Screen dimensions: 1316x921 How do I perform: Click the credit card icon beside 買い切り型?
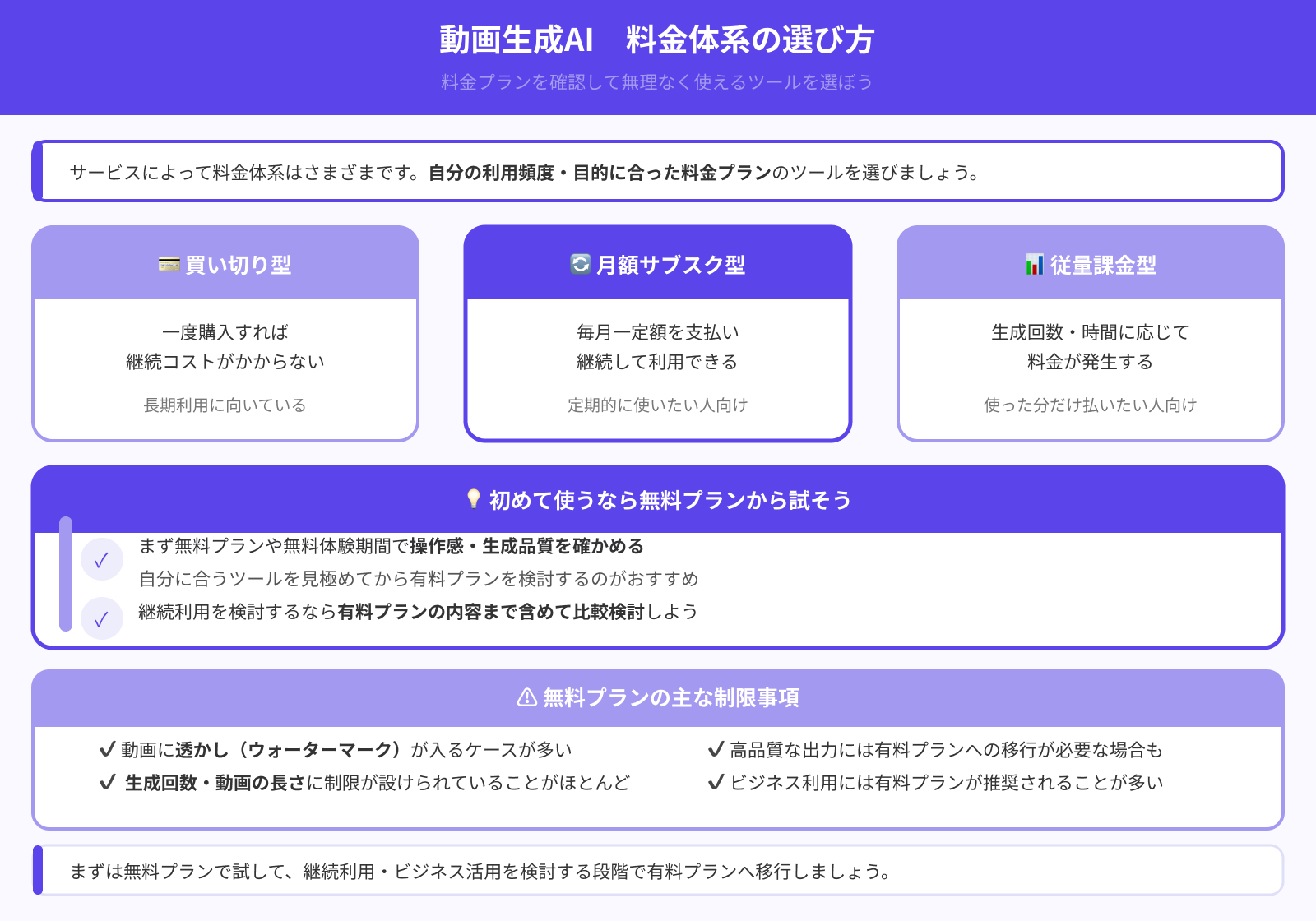(x=169, y=265)
